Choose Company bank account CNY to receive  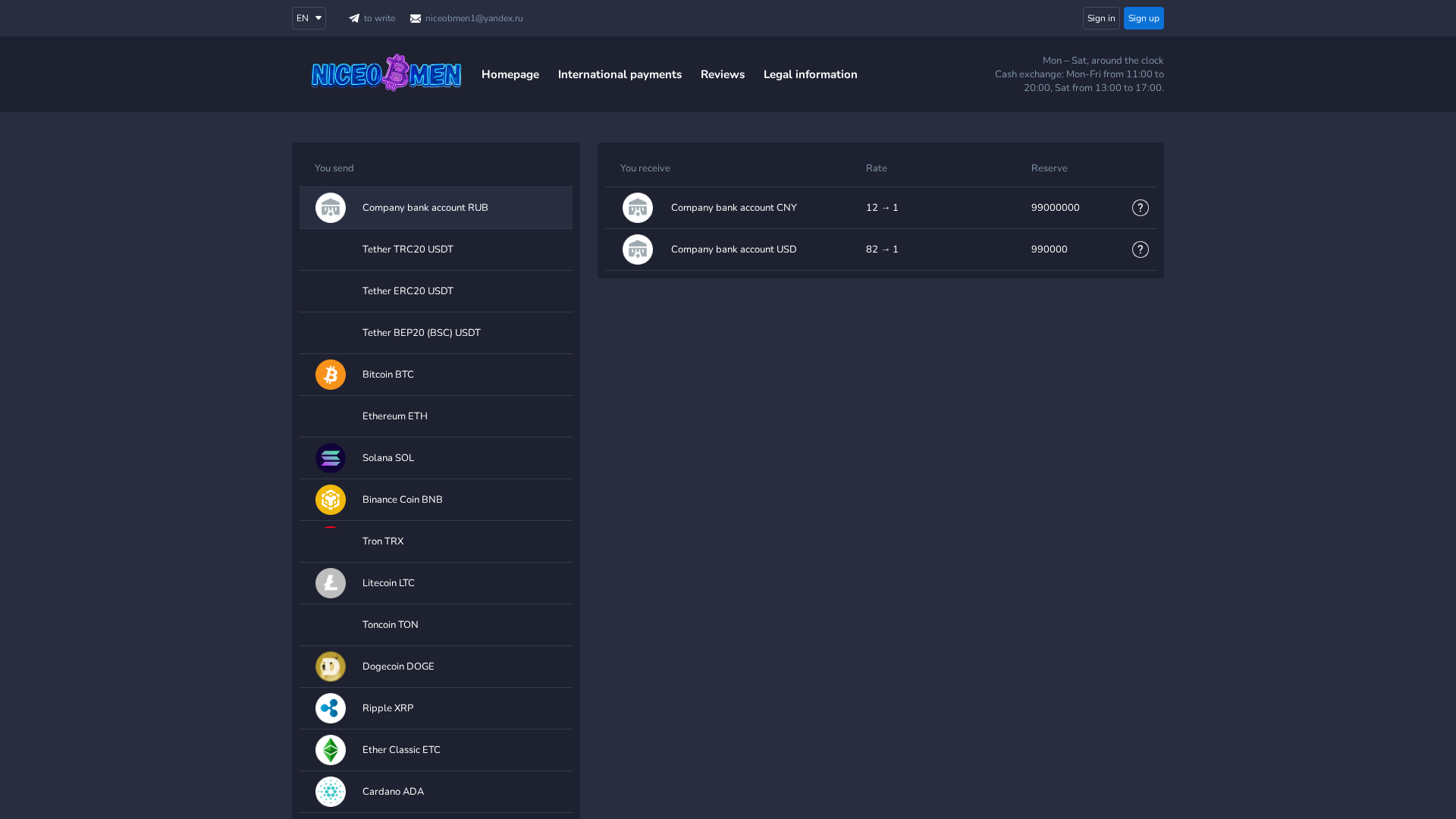(880, 208)
